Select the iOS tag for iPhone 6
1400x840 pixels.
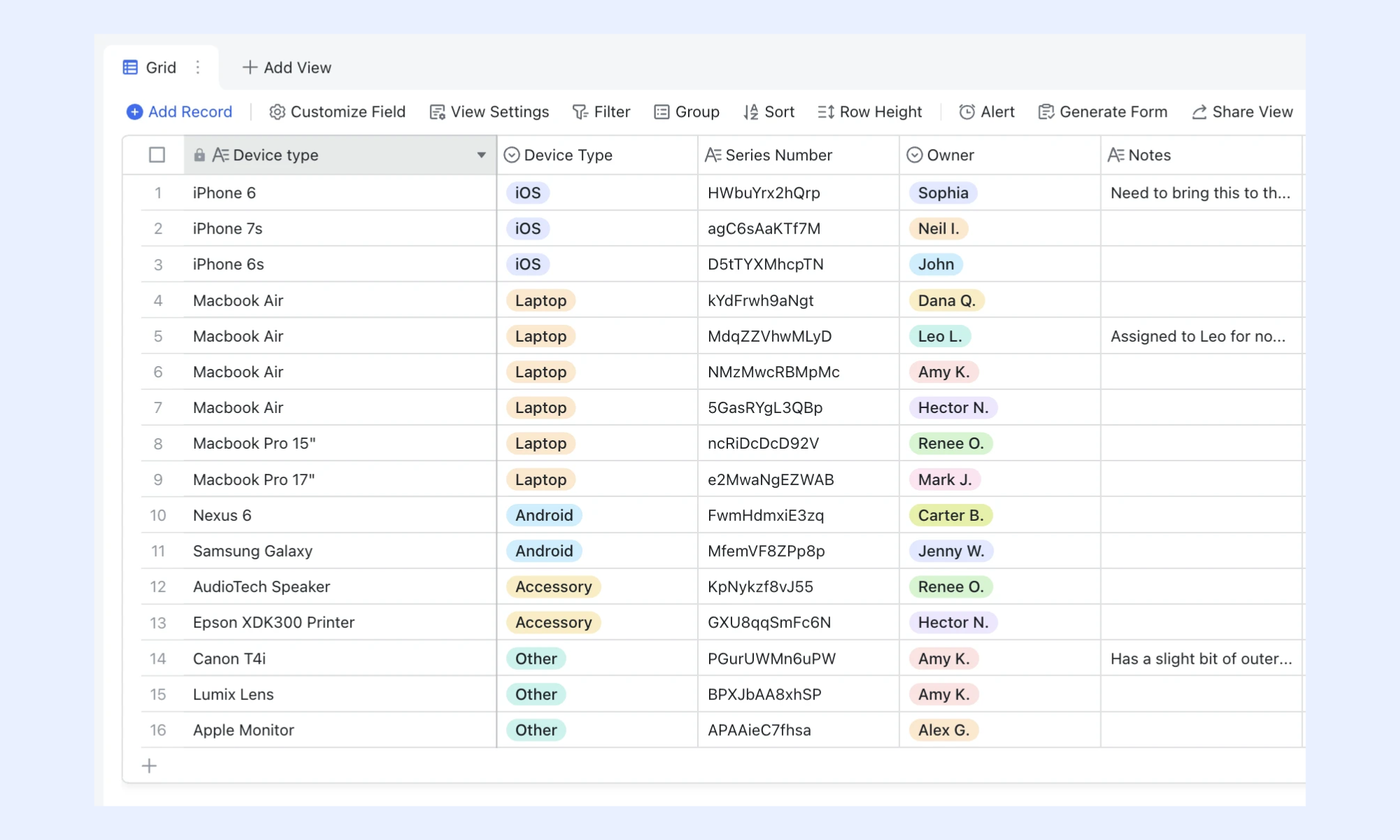click(x=528, y=193)
